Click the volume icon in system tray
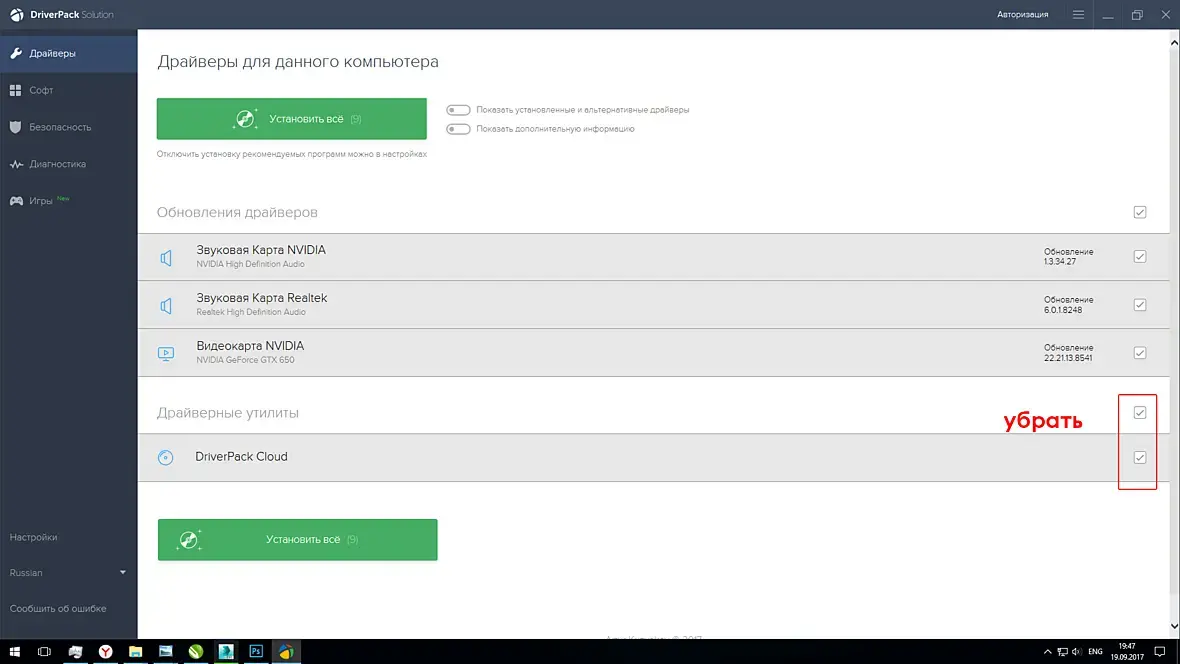Viewport: 1180px width, 664px height. point(1076,652)
